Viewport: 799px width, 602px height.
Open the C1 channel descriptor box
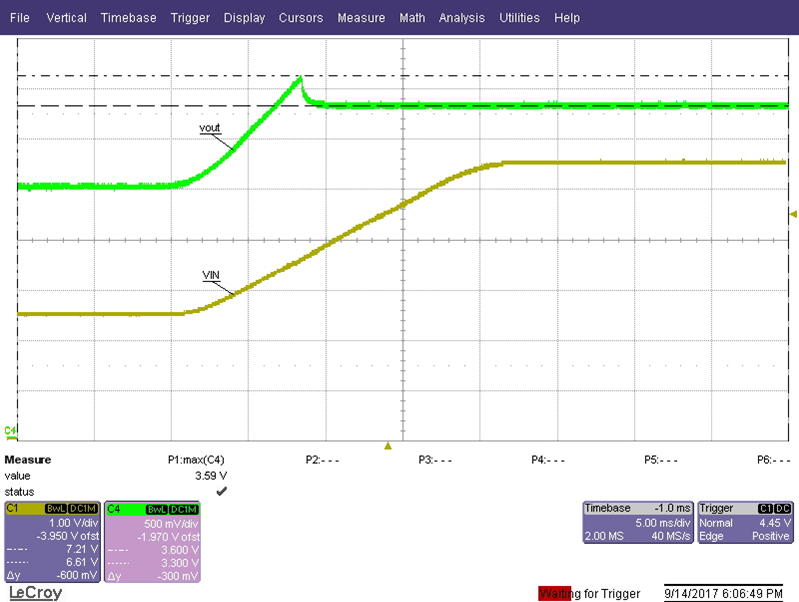(52, 542)
